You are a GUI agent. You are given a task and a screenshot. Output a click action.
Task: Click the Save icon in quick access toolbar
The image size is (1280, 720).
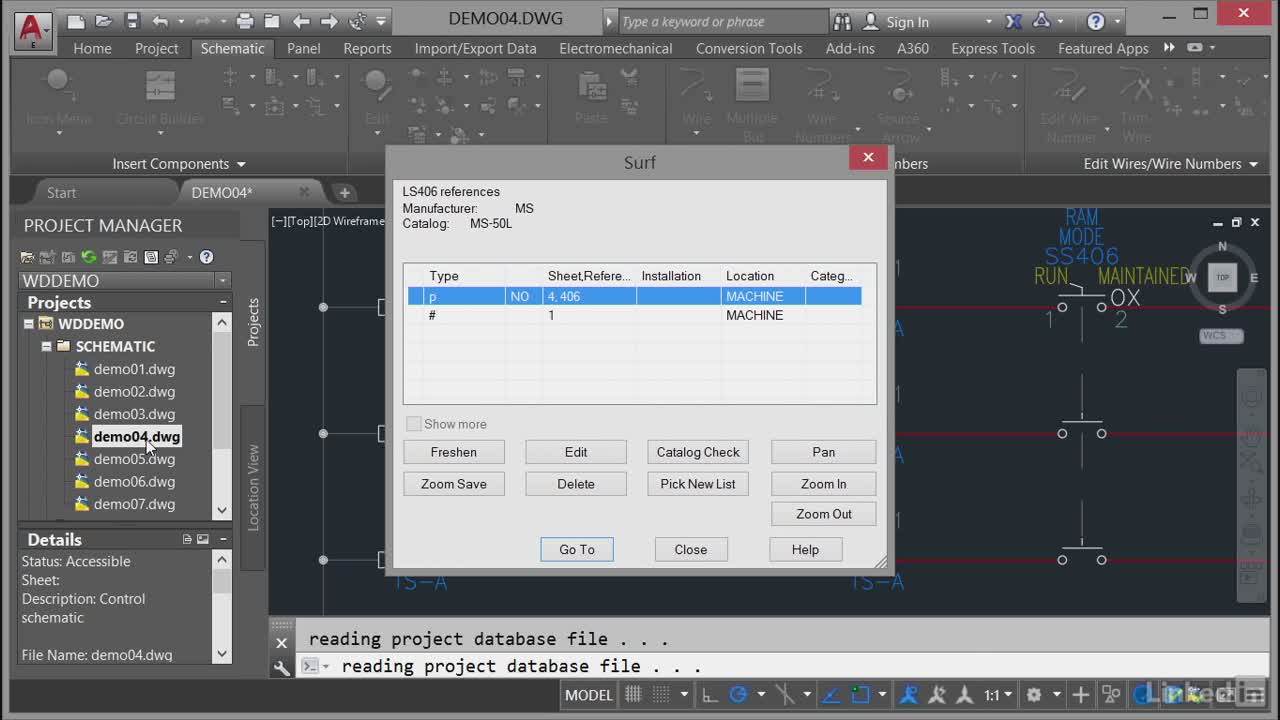point(132,21)
